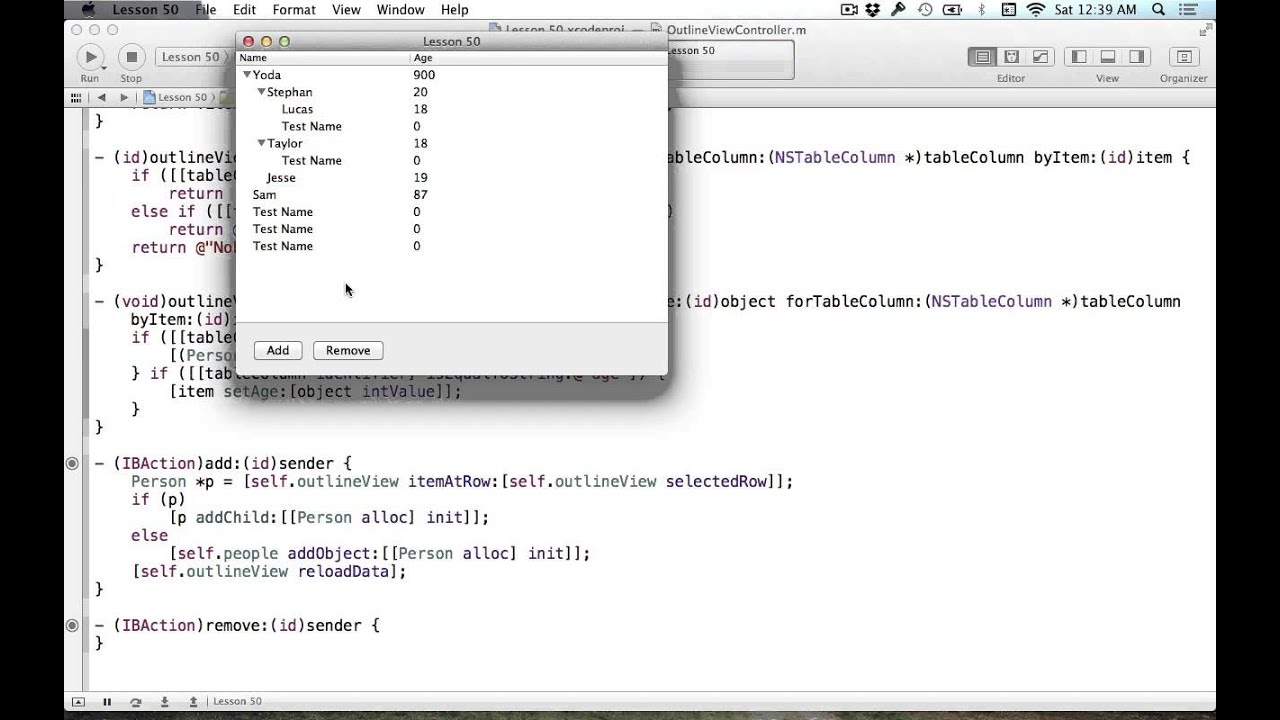The width and height of the screenshot is (1280, 720).
Task: Open Spotlight search in menu bar
Action: click(x=1158, y=10)
